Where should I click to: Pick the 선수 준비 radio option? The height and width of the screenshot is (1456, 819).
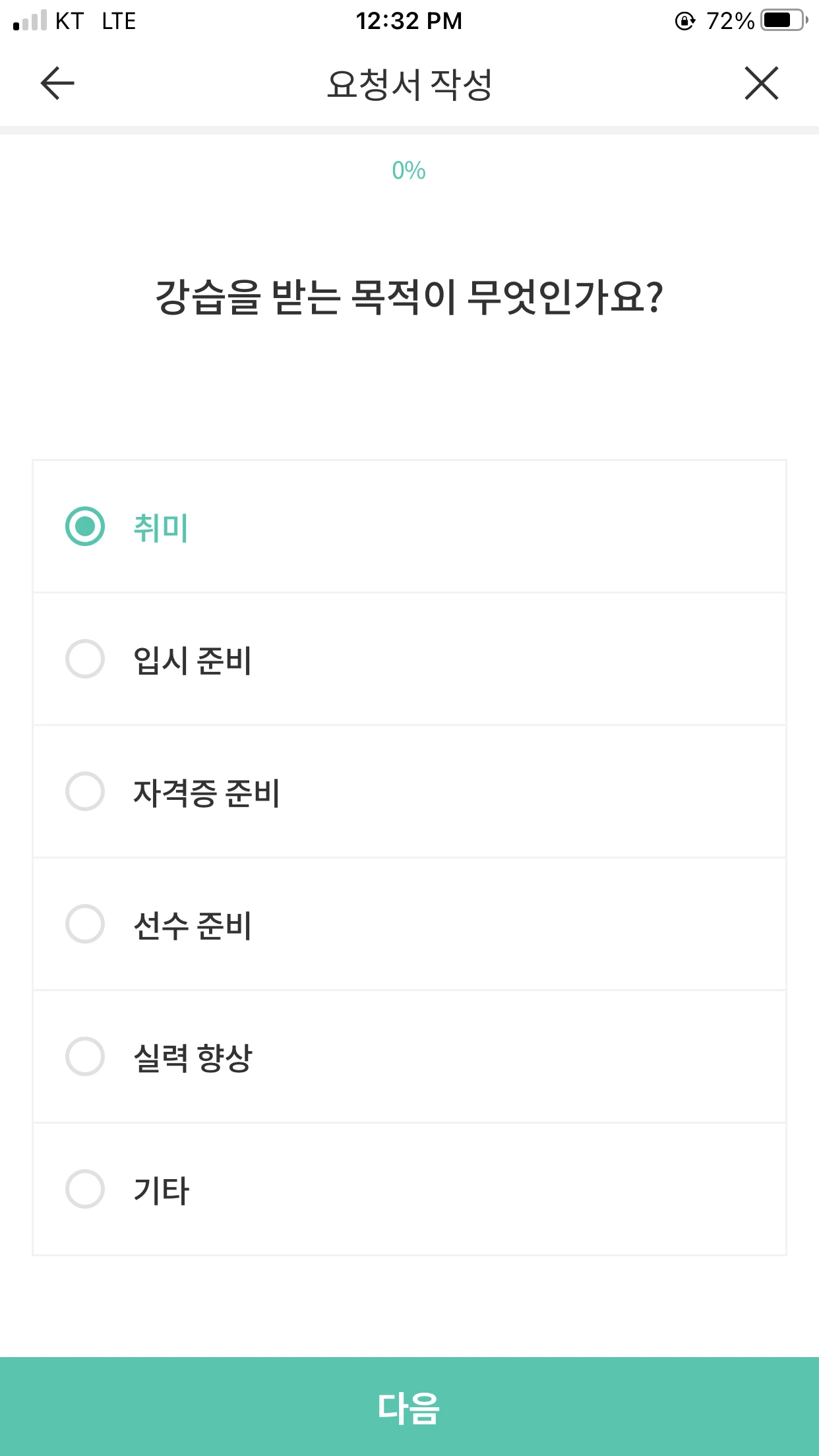(x=85, y=924)
